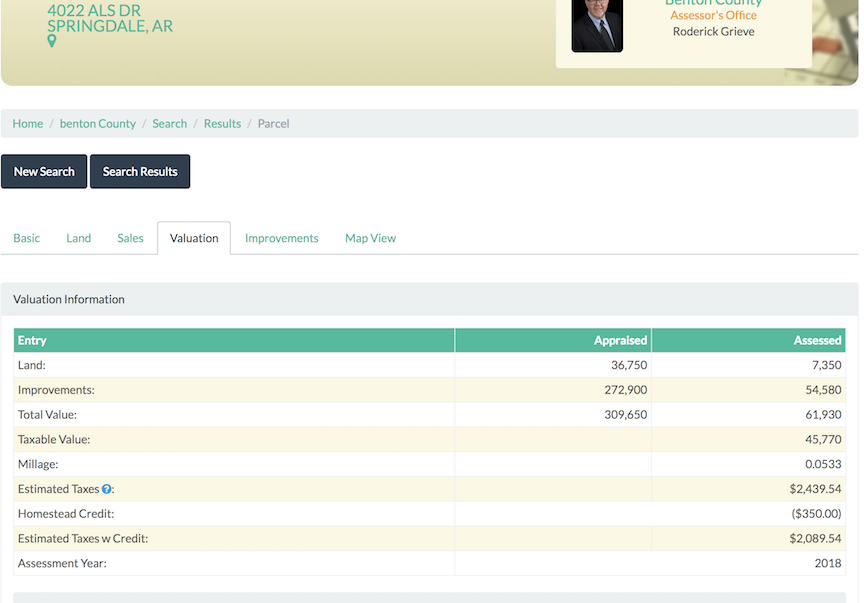
Task: Open the Basic tab
Action: click(x=26, y=238)
